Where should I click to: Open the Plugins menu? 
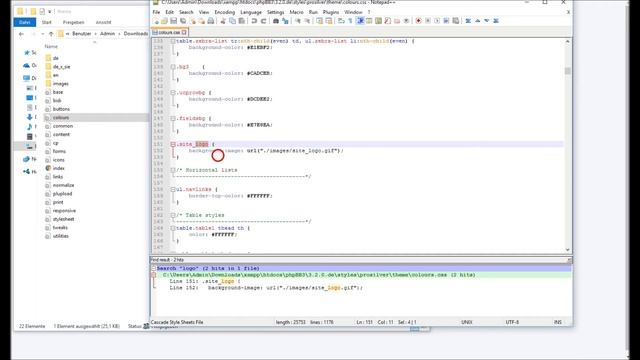pos(331,12)
